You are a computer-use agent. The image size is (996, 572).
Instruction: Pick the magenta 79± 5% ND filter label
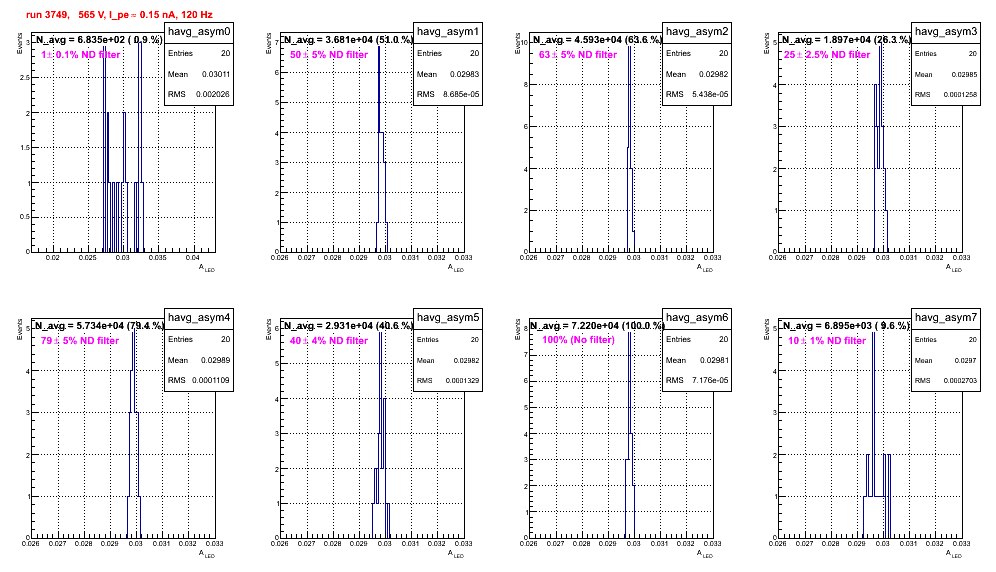(80, 341)
